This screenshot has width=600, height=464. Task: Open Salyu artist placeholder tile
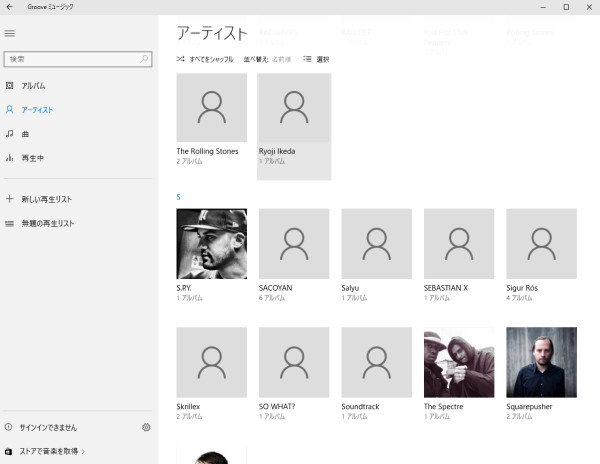(377, 244)
